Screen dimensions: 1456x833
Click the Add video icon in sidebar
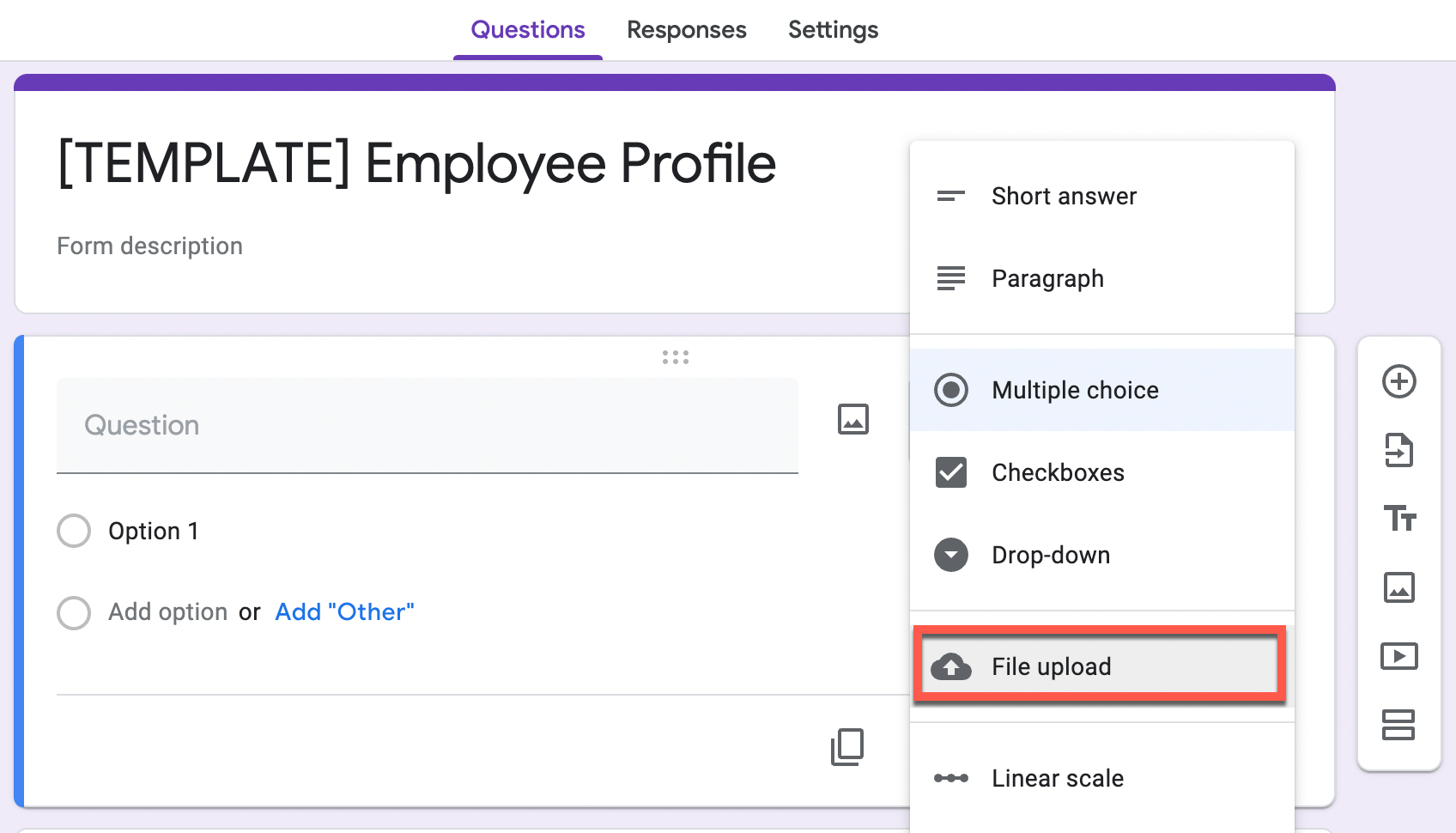[x=1398, y=656]
